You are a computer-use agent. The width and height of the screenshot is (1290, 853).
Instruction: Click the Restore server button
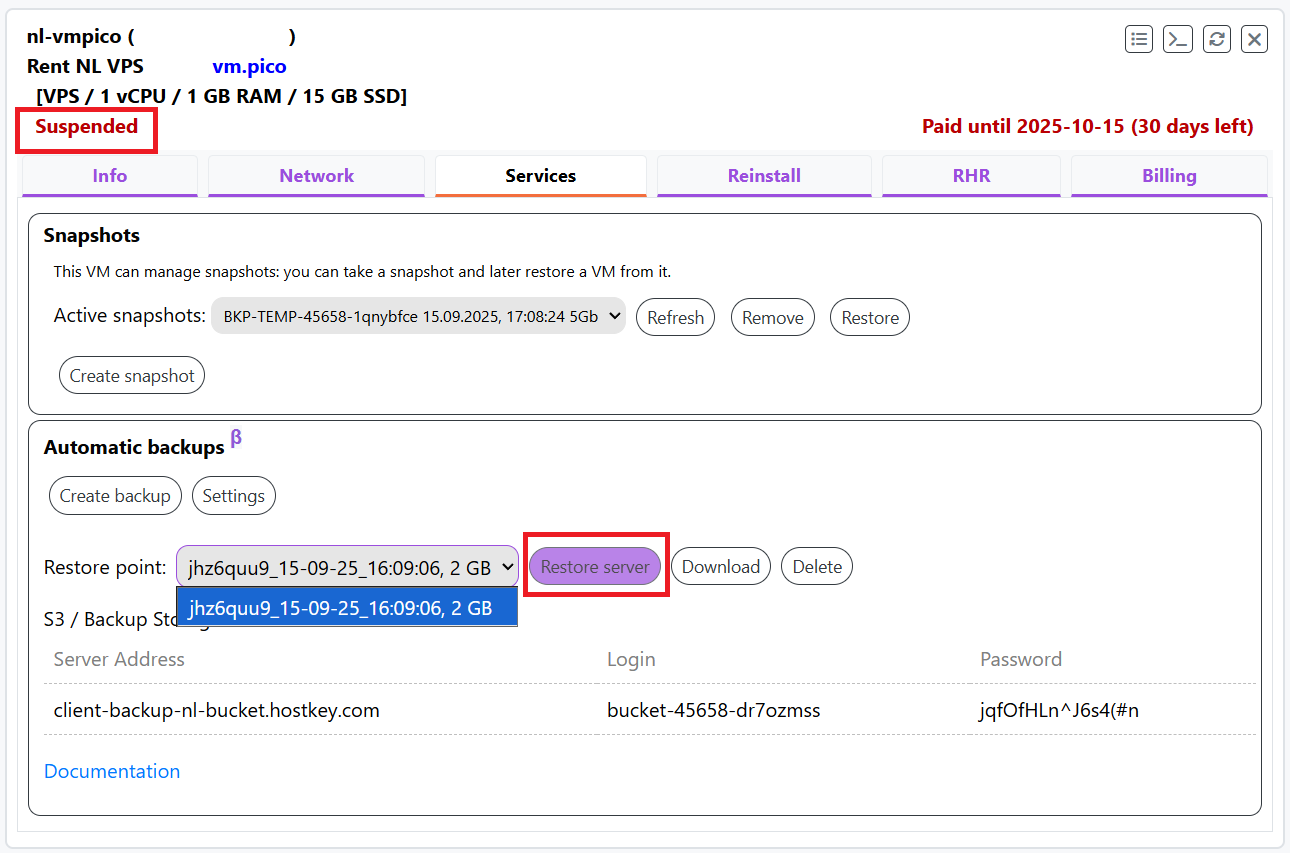click(595, 567)
